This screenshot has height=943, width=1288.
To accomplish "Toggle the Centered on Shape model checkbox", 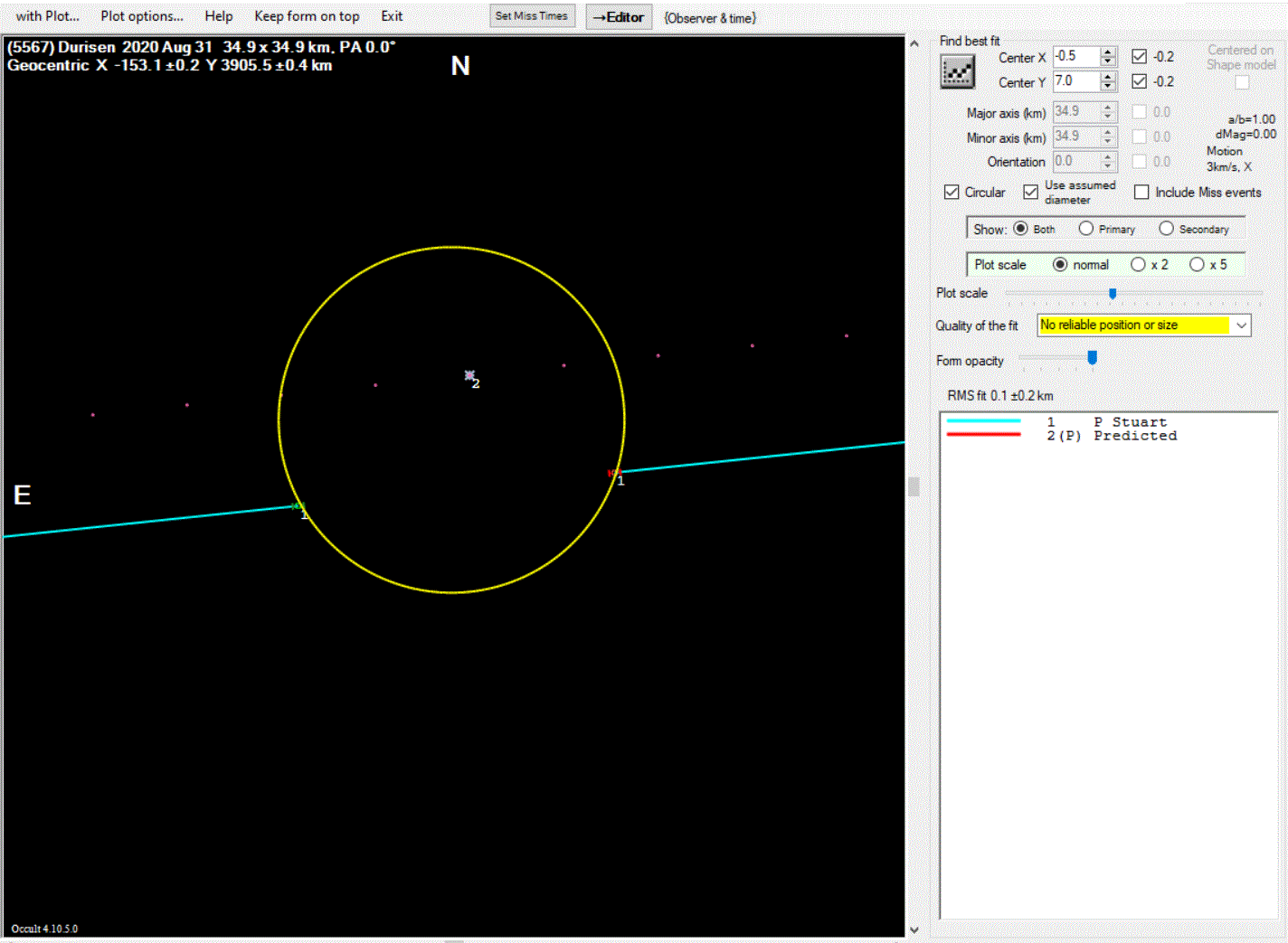I will coord(1242,82).
